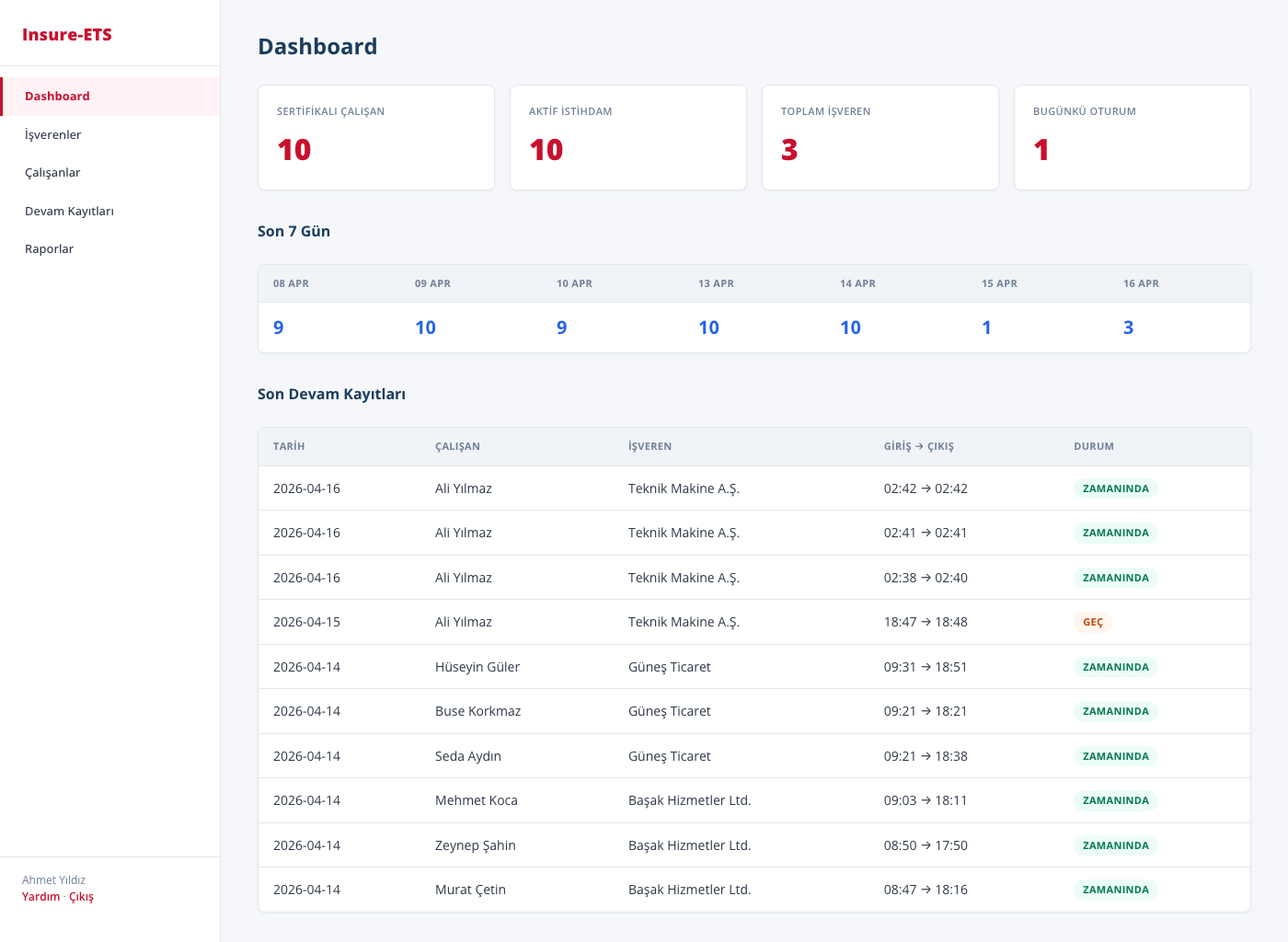Click Zamanında badge for Mehmet Koca
This screenshot has width=1288, height=942.
[x=1115, y=800]
